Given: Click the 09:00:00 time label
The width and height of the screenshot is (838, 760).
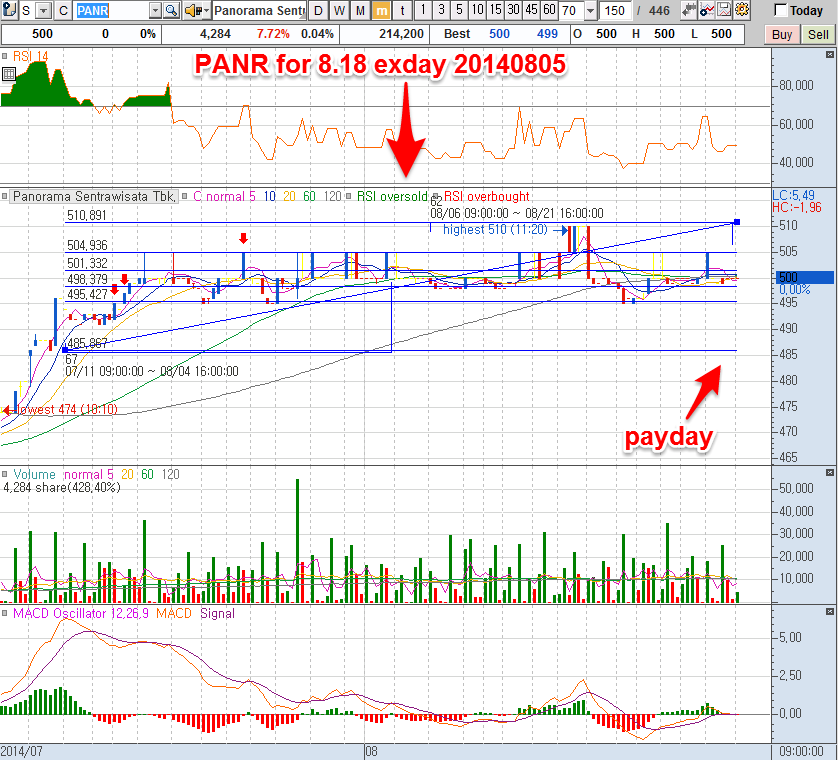Looking at the screenshot, I should pos(801,751).
